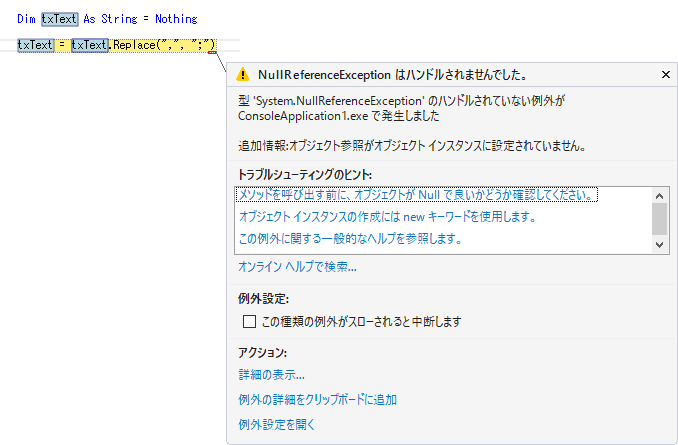Open 詳細の表示 to view details
Screen dimensions: 678x445
pyautogui.click(x=272, y=375)
